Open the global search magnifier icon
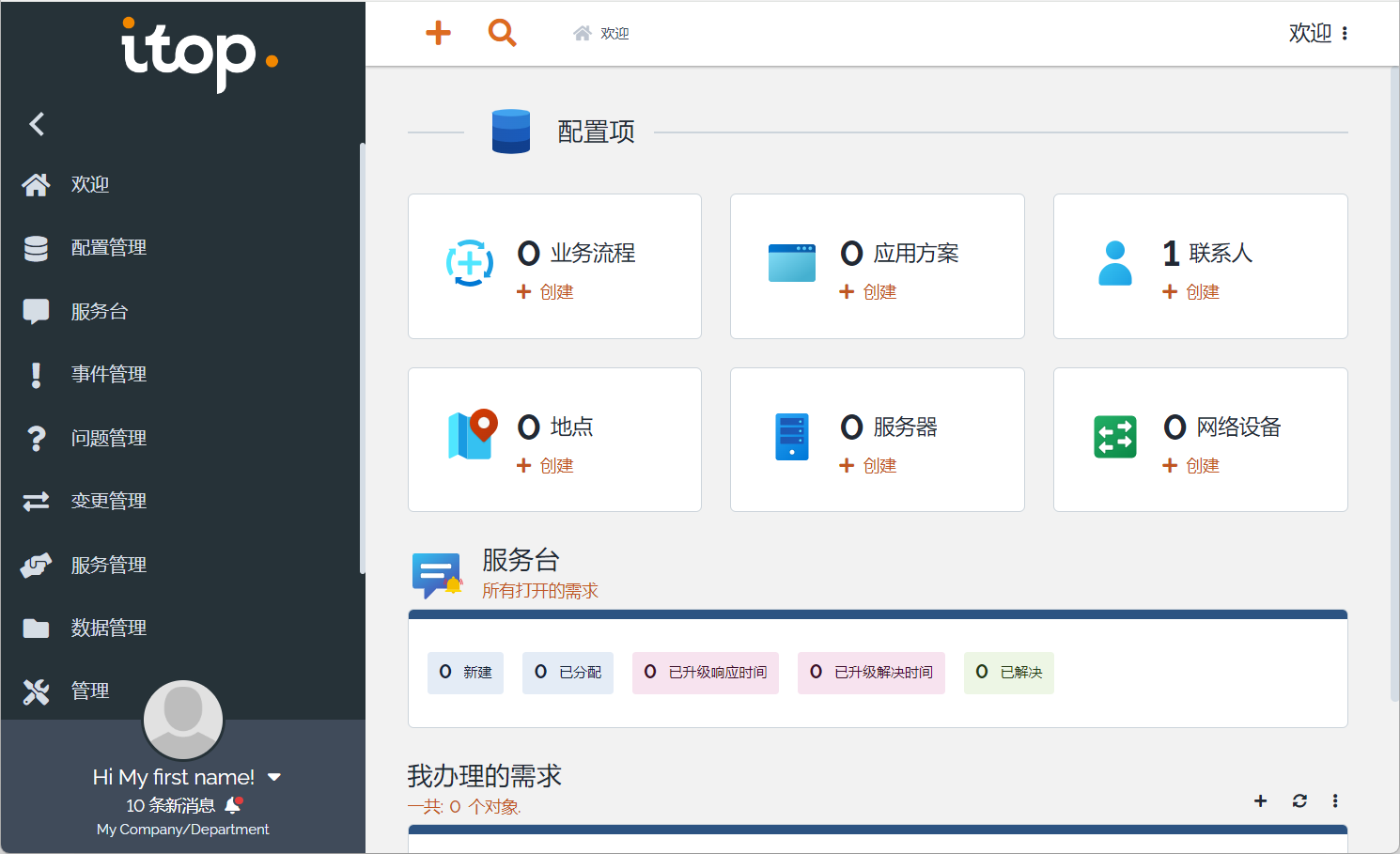The width and height of the screenshot is (1400, 854). [x=502, y=33]
